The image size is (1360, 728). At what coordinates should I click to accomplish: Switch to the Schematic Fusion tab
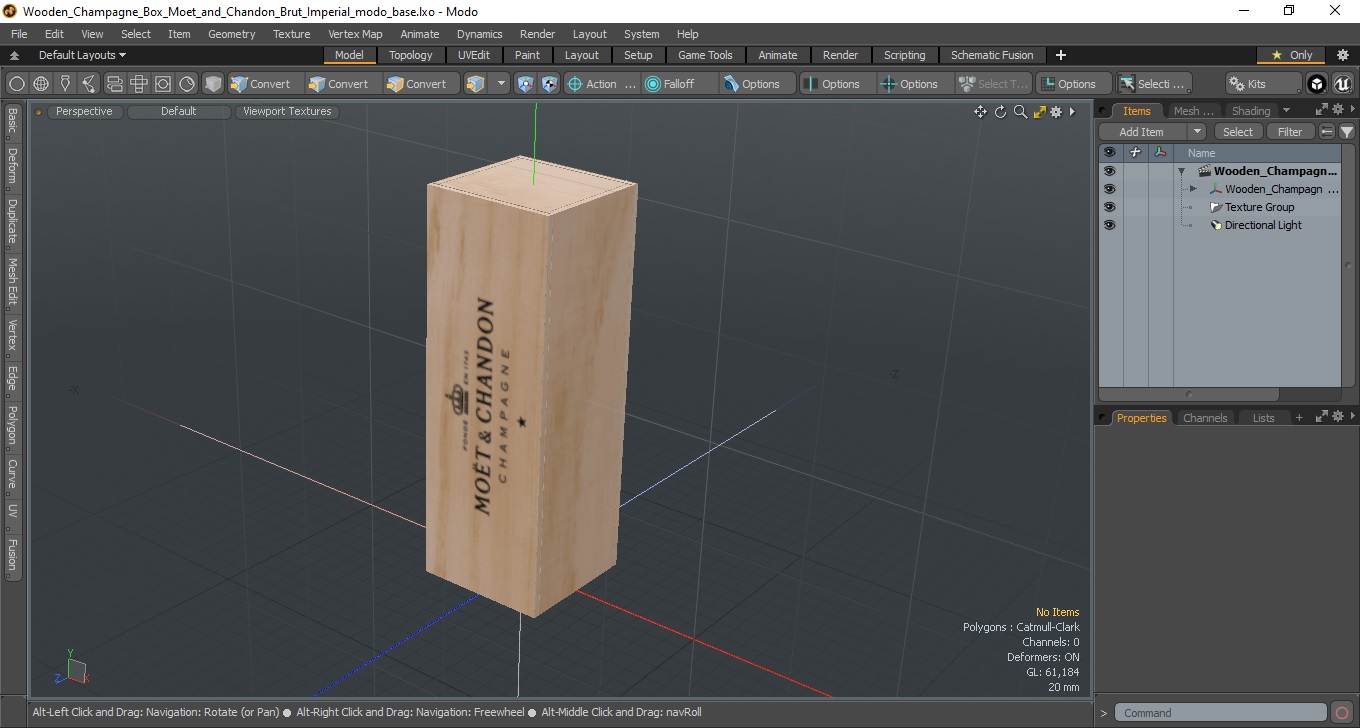992,55
